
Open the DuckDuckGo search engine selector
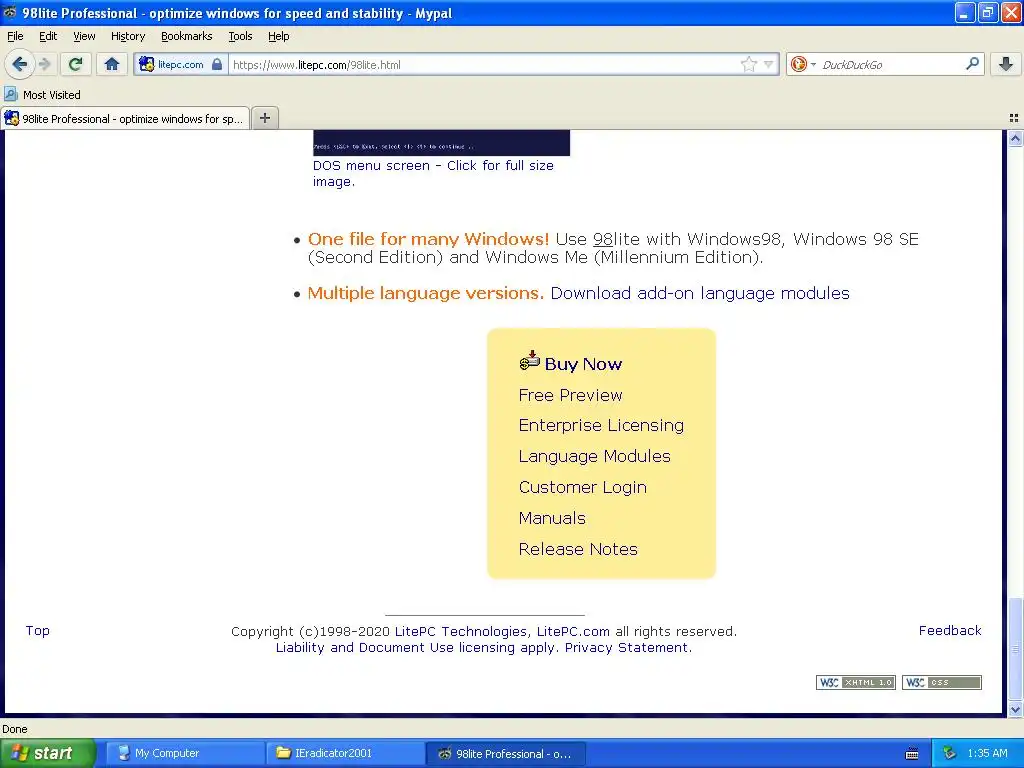pyautogui.click(x=803, y=64)
